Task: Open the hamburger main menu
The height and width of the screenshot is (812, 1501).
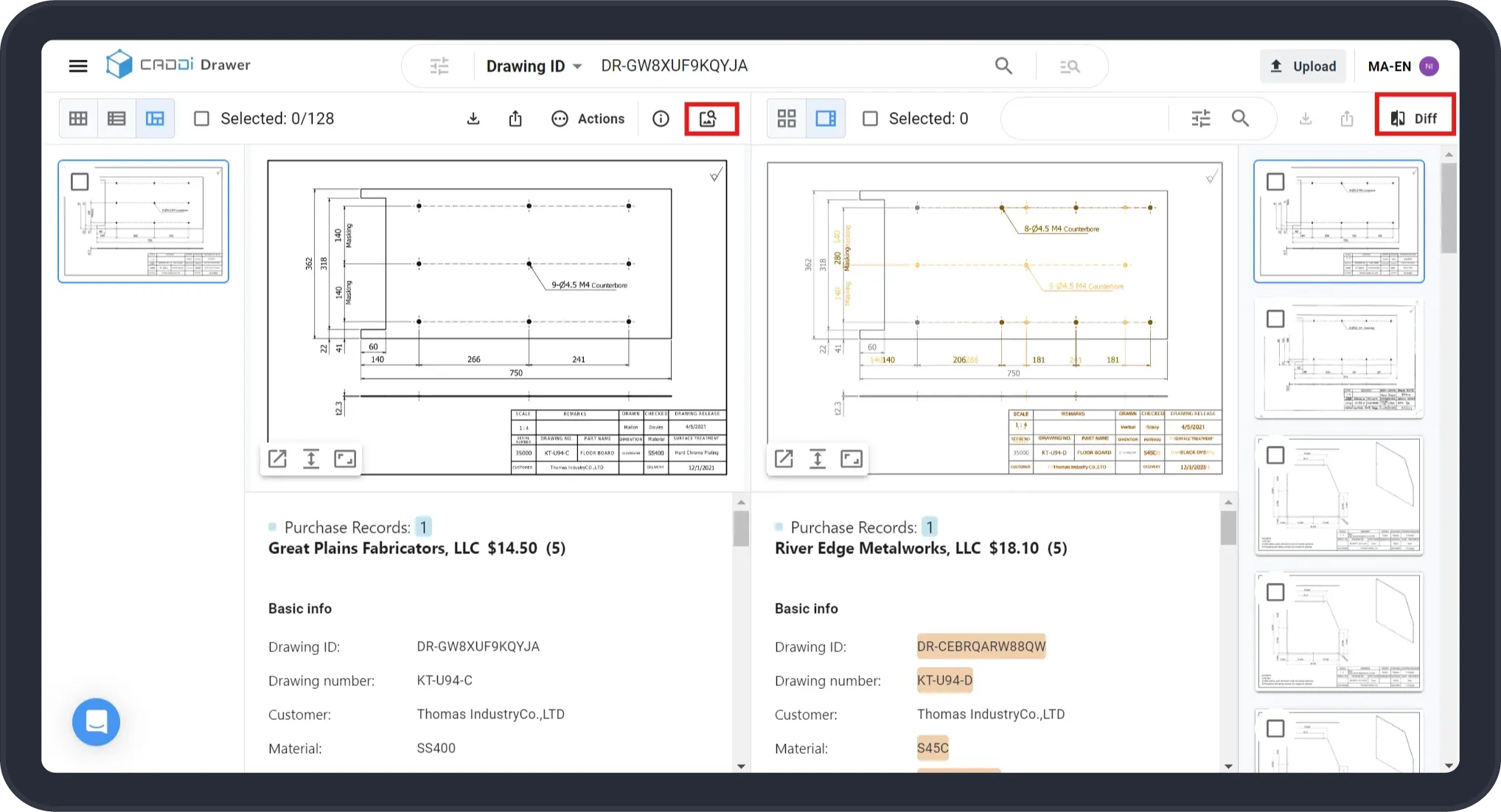Action: (x=78, y=66)
